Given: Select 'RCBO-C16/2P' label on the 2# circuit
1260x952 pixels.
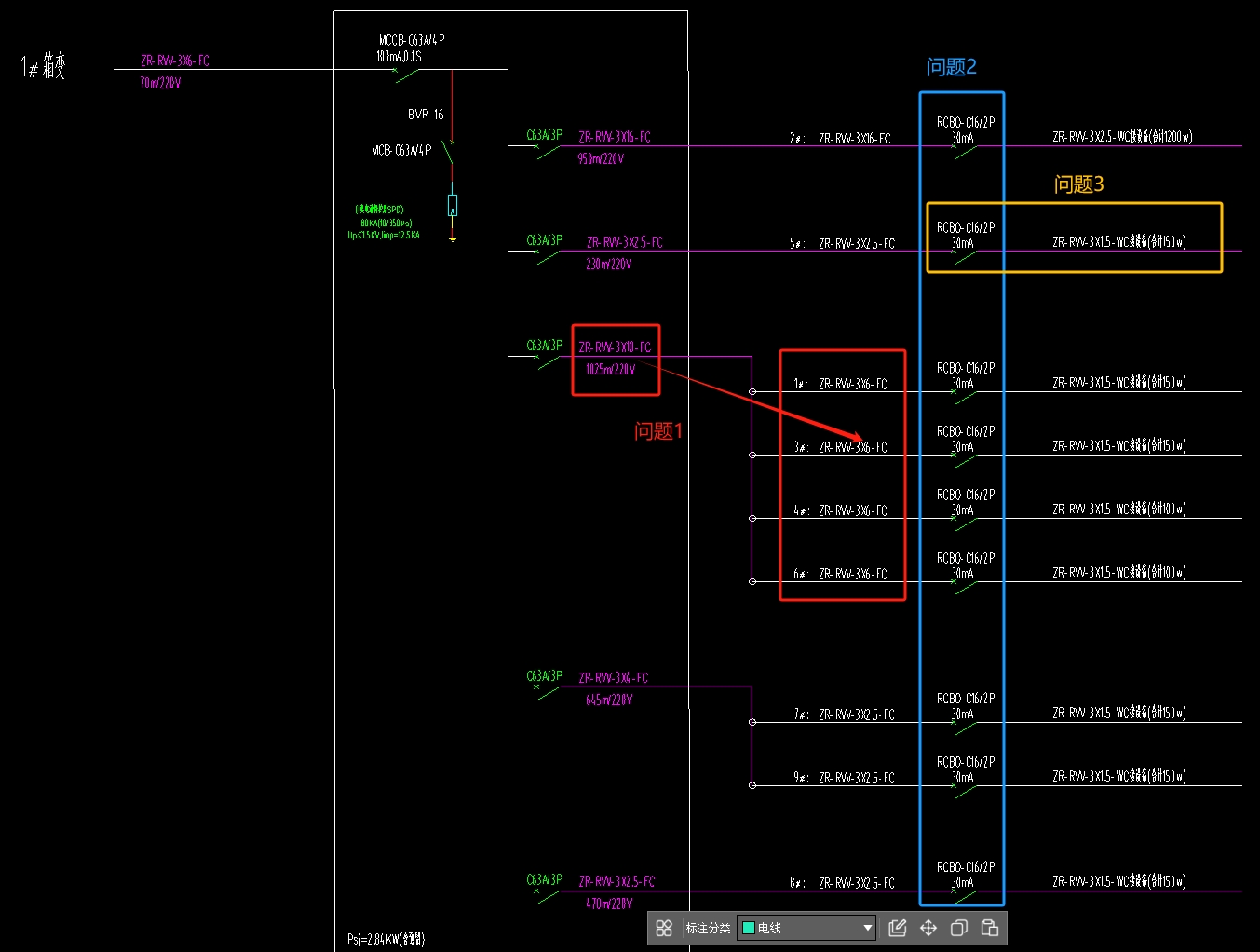Looking at the screenshot, I should [966, 122].
